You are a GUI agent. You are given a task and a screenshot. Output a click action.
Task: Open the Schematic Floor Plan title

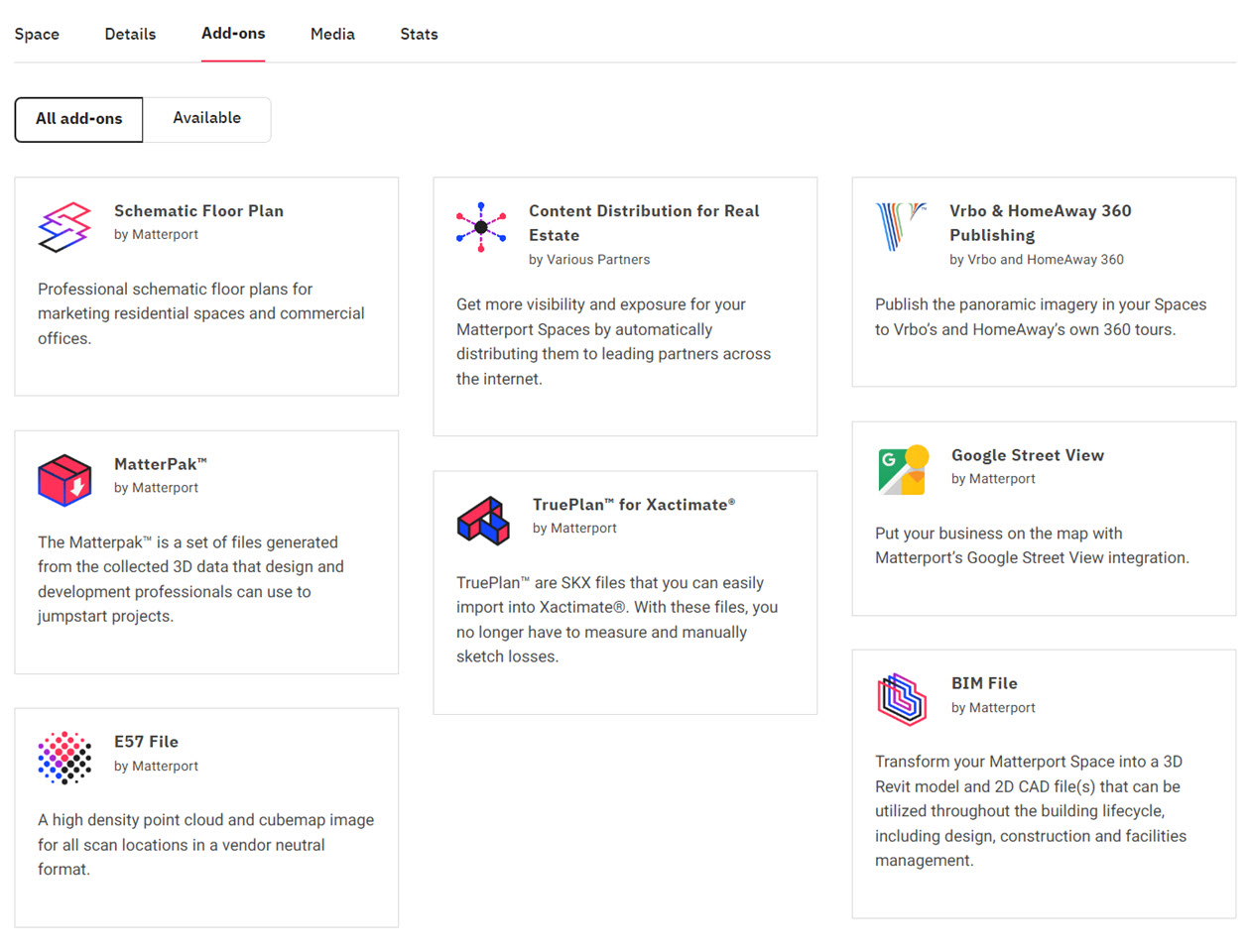pyautogui.click(x=198, y=210)
